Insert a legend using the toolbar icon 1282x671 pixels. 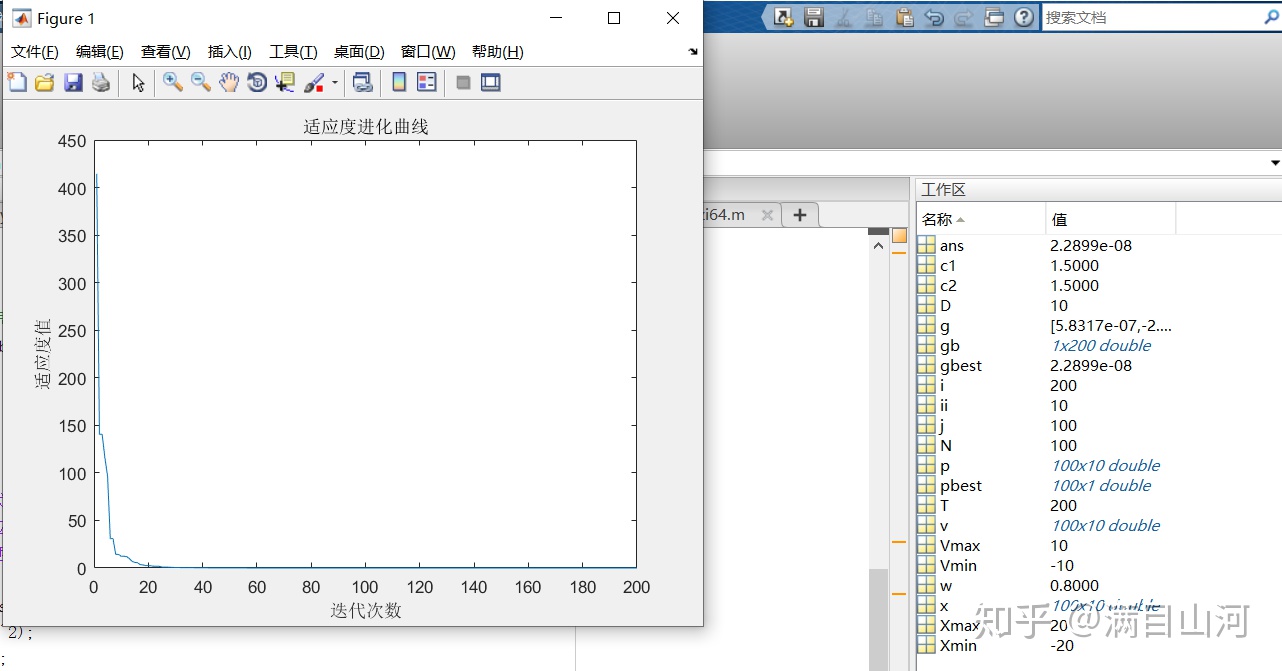coord(427,83)
